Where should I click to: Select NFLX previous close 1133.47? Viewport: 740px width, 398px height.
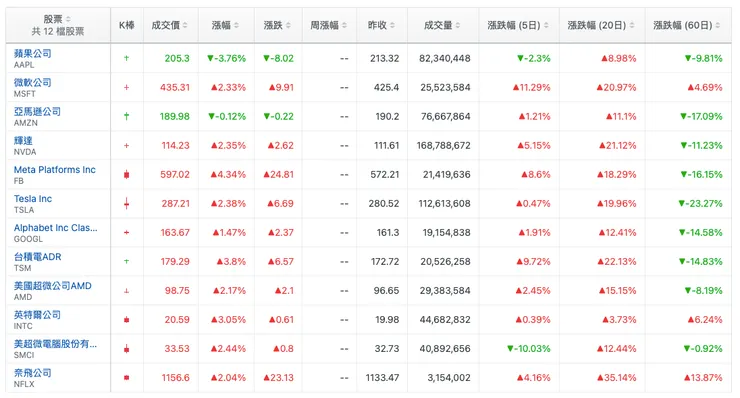(382, 378)
